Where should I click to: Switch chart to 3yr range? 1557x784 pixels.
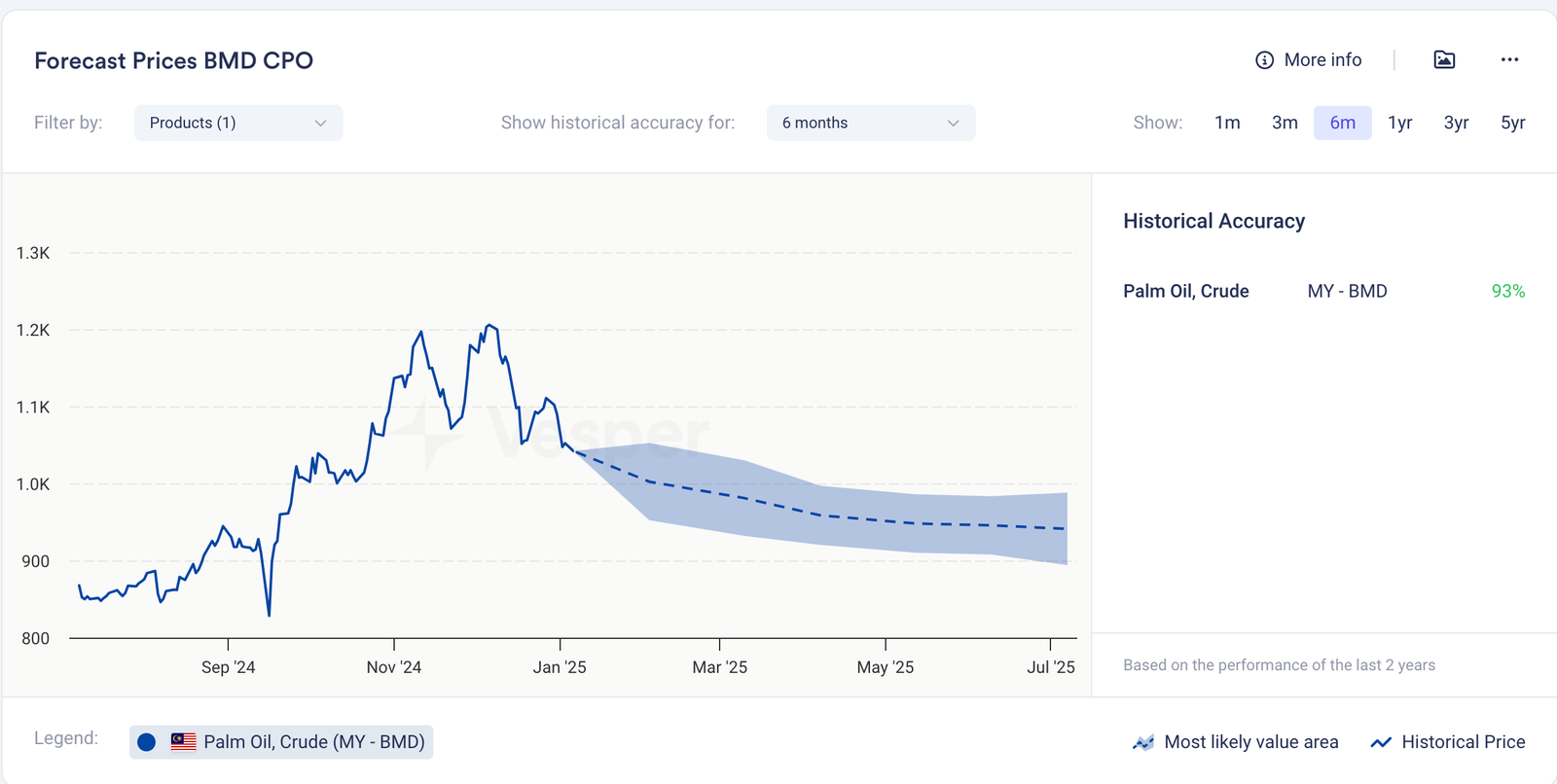pos(1456,123)
